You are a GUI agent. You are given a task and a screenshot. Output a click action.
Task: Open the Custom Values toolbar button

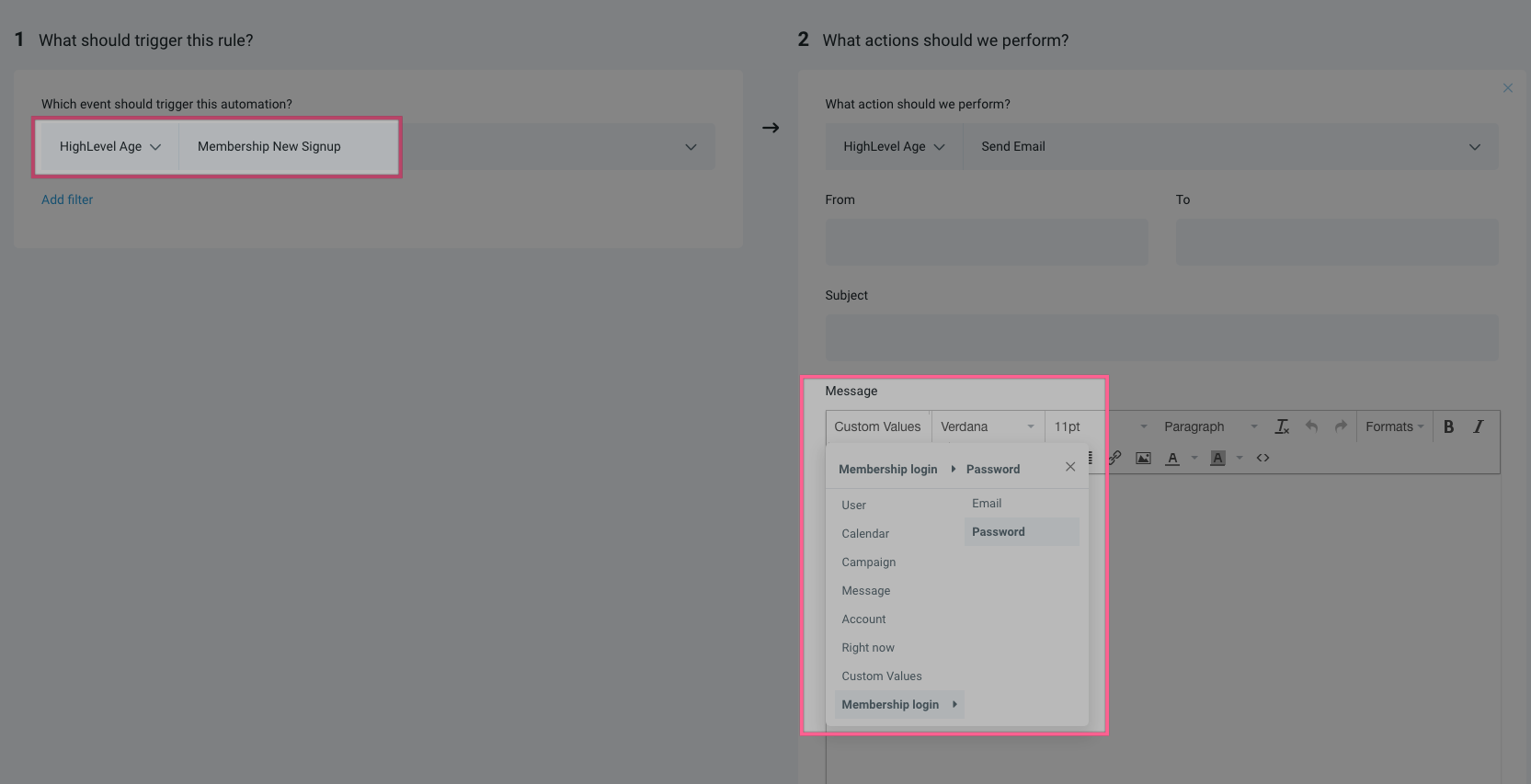click(x=877, y=426)
